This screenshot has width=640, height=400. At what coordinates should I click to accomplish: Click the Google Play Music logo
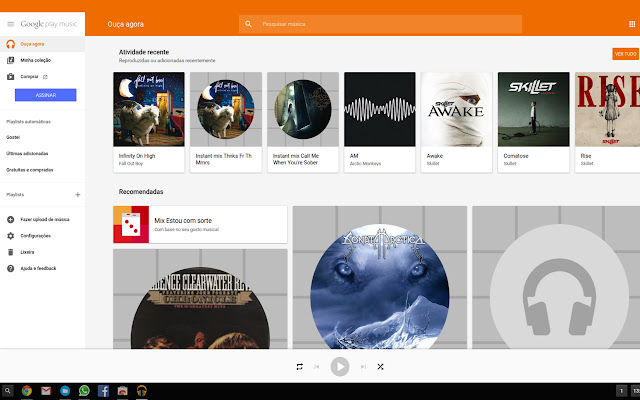49,24
